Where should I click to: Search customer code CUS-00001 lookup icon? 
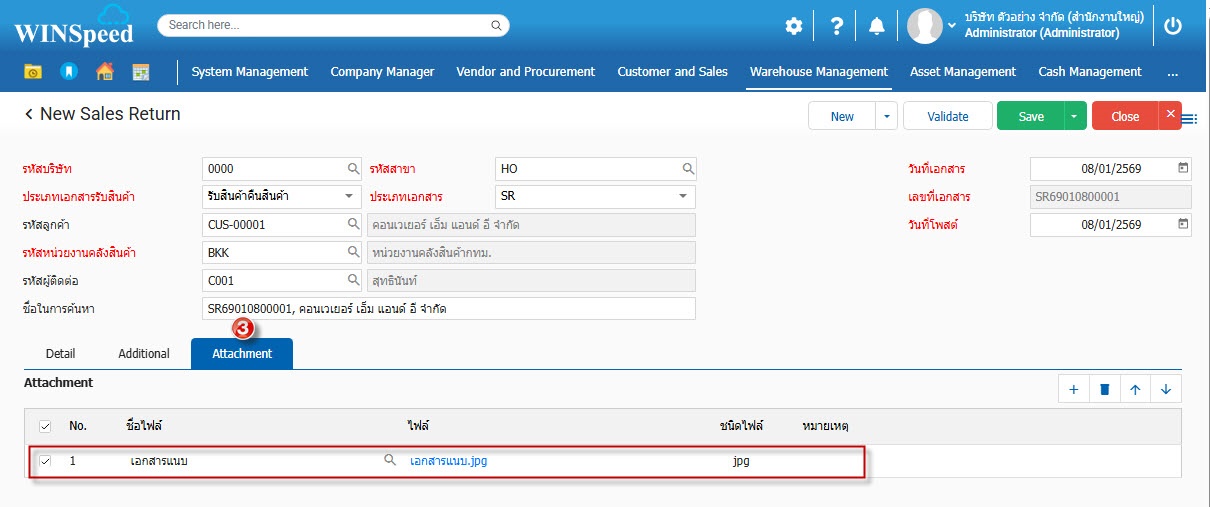(353, 225)
